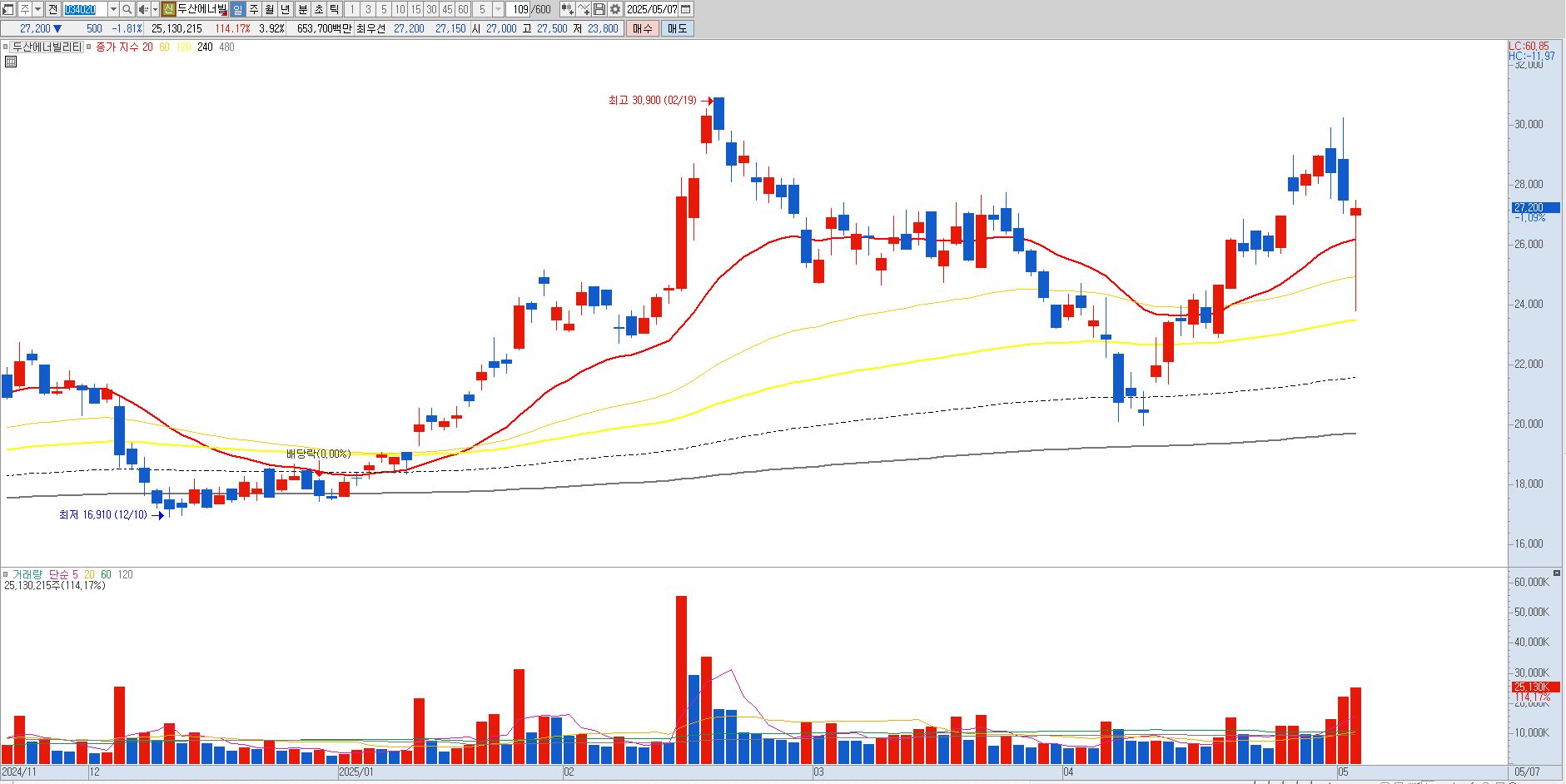Screen dimensions: 1566x784
Task: Select the 10 interval preset
Action: point(400,9)
